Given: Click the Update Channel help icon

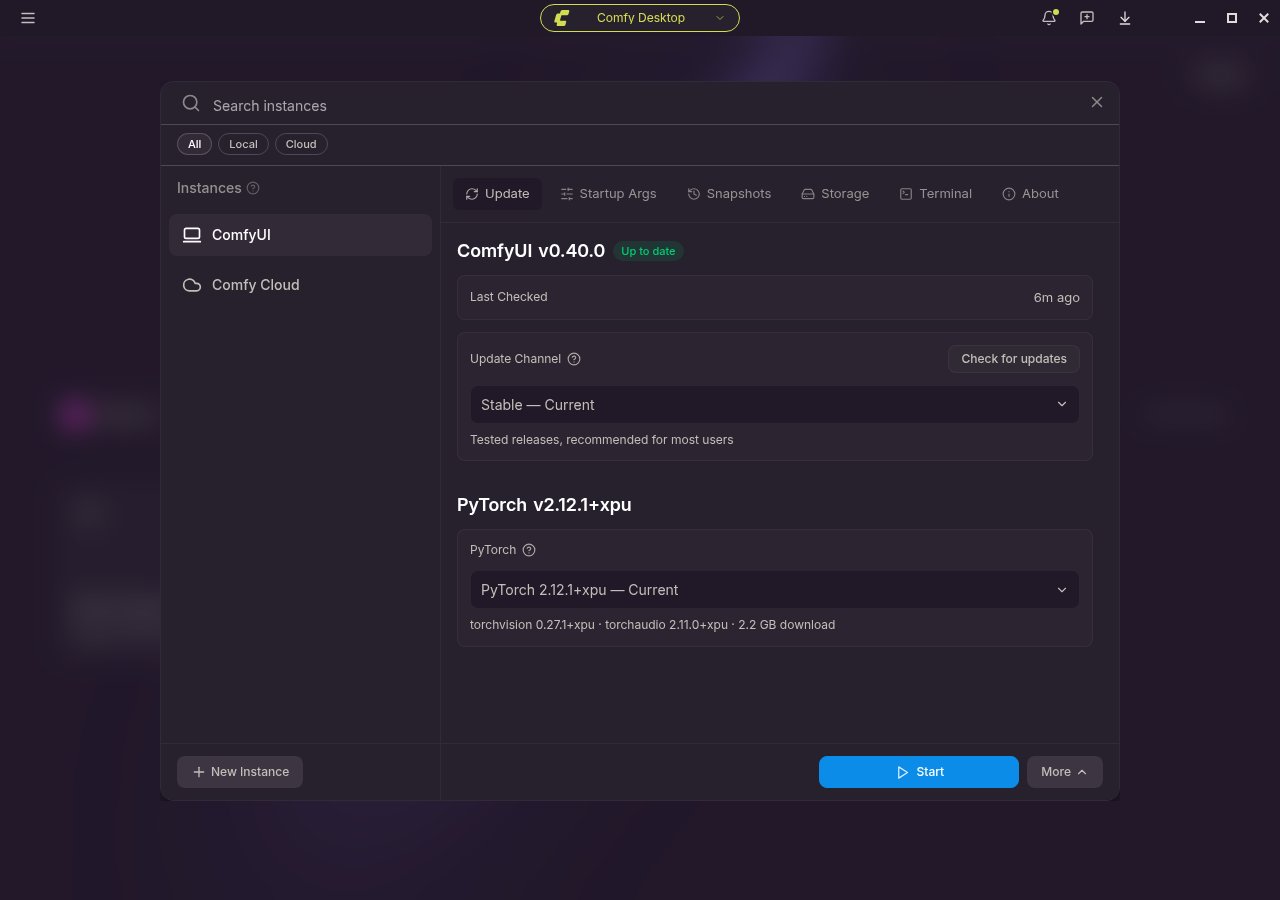Looking at the screenshot, I should [574, 359].
